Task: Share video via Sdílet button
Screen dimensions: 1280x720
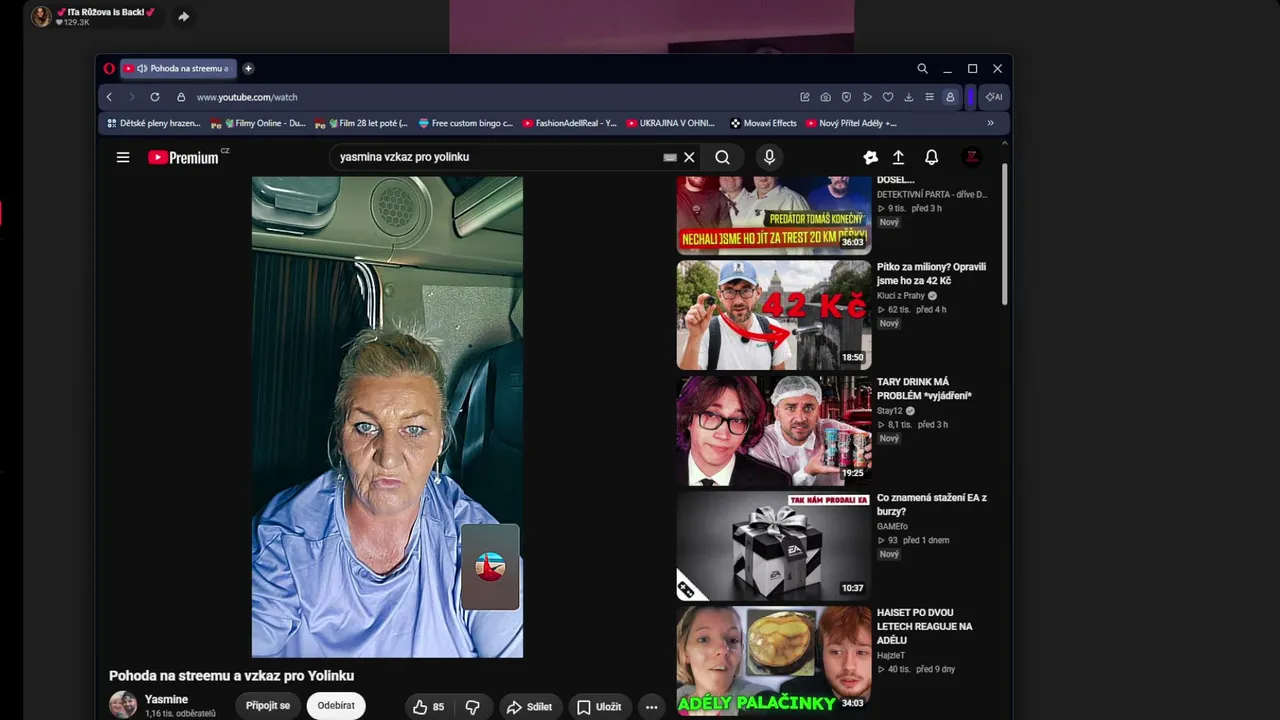Action: 529,707
